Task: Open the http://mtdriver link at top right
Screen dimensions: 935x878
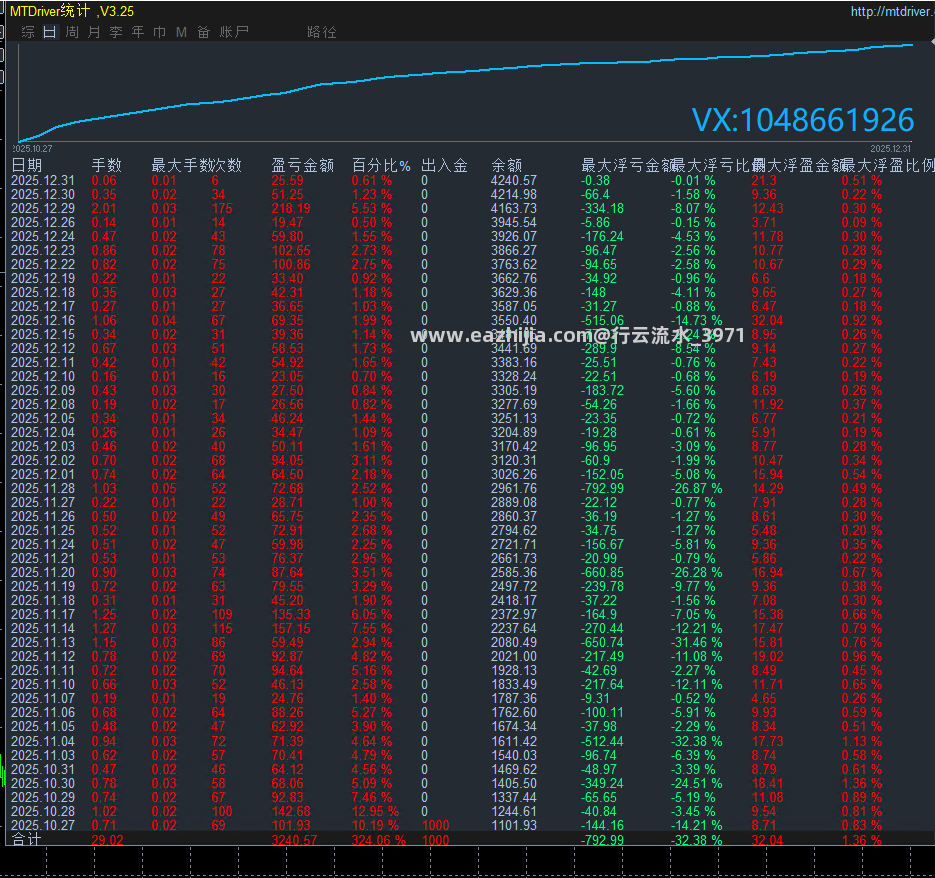Action: [x=891, y=11]
